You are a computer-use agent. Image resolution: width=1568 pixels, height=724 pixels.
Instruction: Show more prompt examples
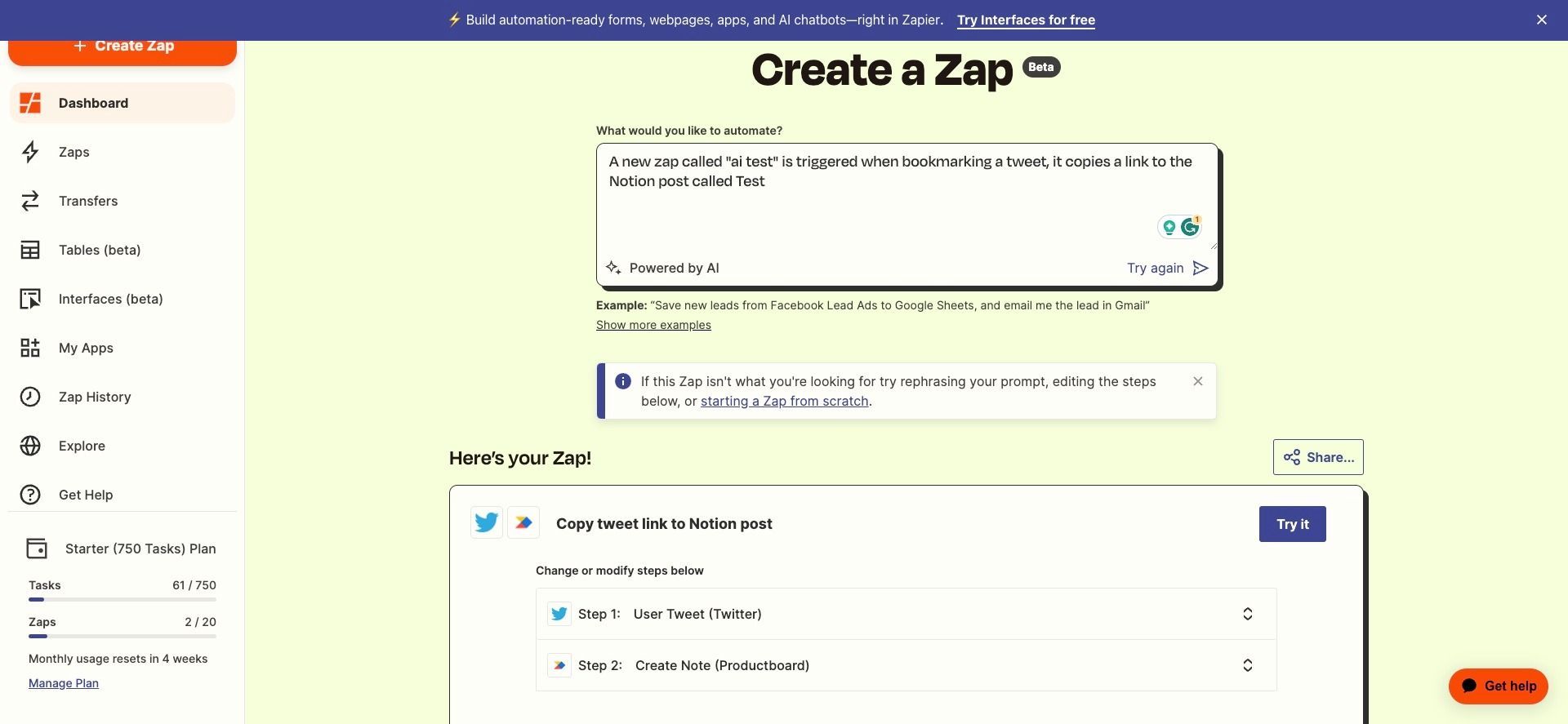click(x=653, y=324)
